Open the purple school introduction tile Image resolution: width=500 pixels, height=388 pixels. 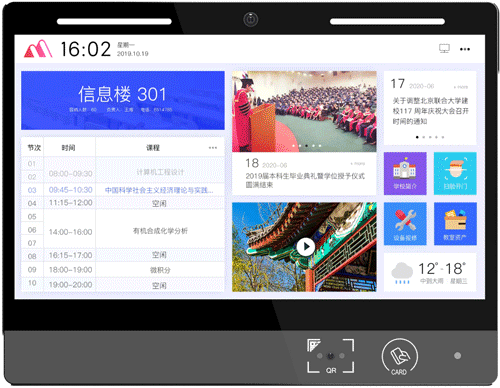pos(405,173)
